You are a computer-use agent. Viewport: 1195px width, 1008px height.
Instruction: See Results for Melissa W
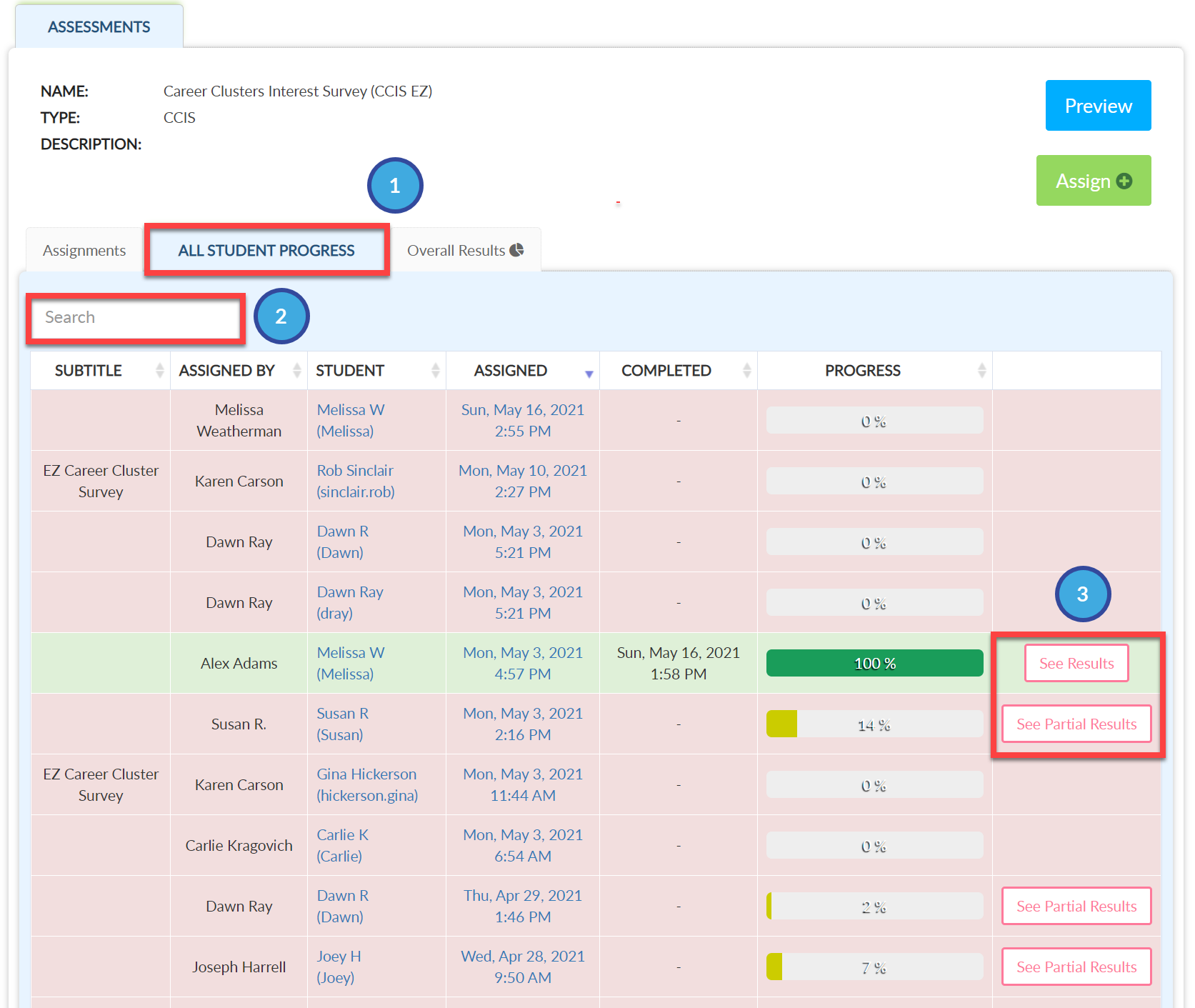(x=1076, y=663)
